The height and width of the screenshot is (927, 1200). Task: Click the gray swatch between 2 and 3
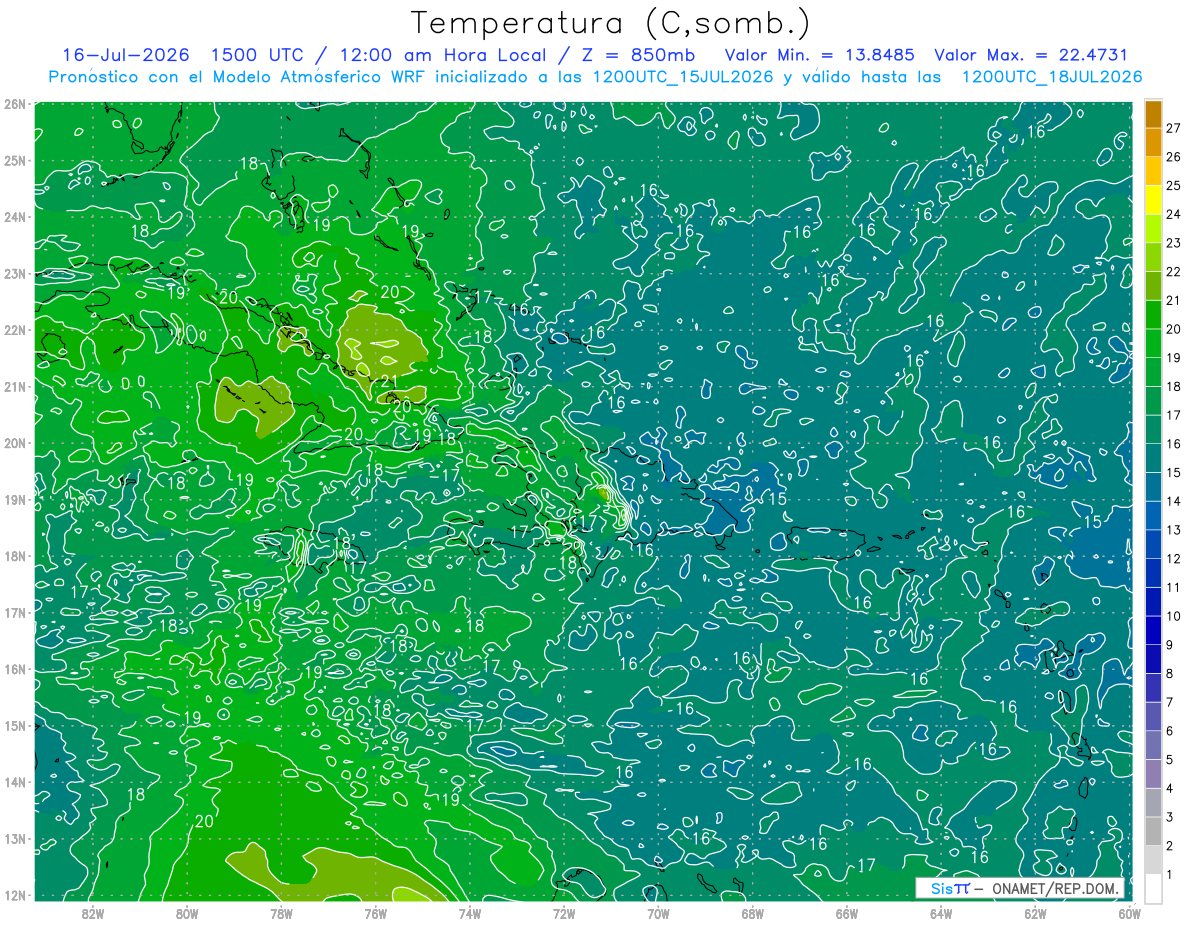[1153, 831]
